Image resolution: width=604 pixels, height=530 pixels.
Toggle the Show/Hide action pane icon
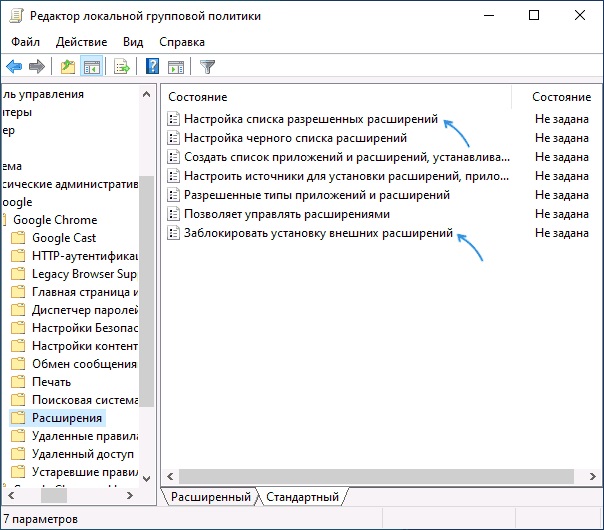pos(176,67)
